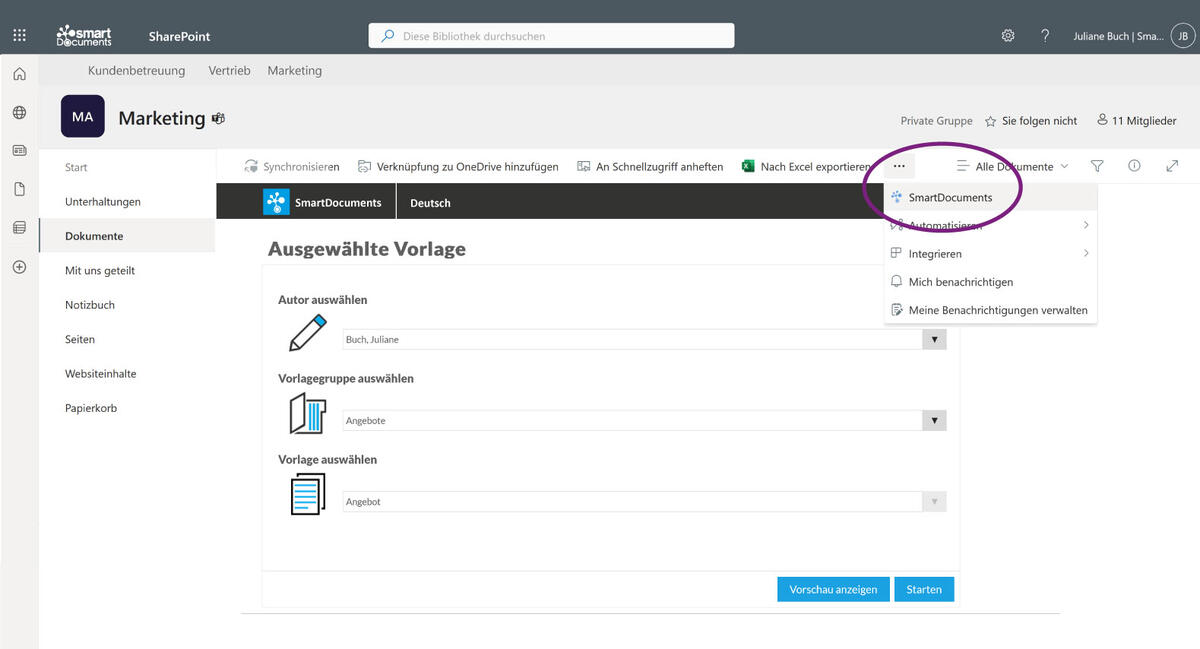Click the SmartDocuments logo in header
The image size is (1200, 649).
click(84, 36)
